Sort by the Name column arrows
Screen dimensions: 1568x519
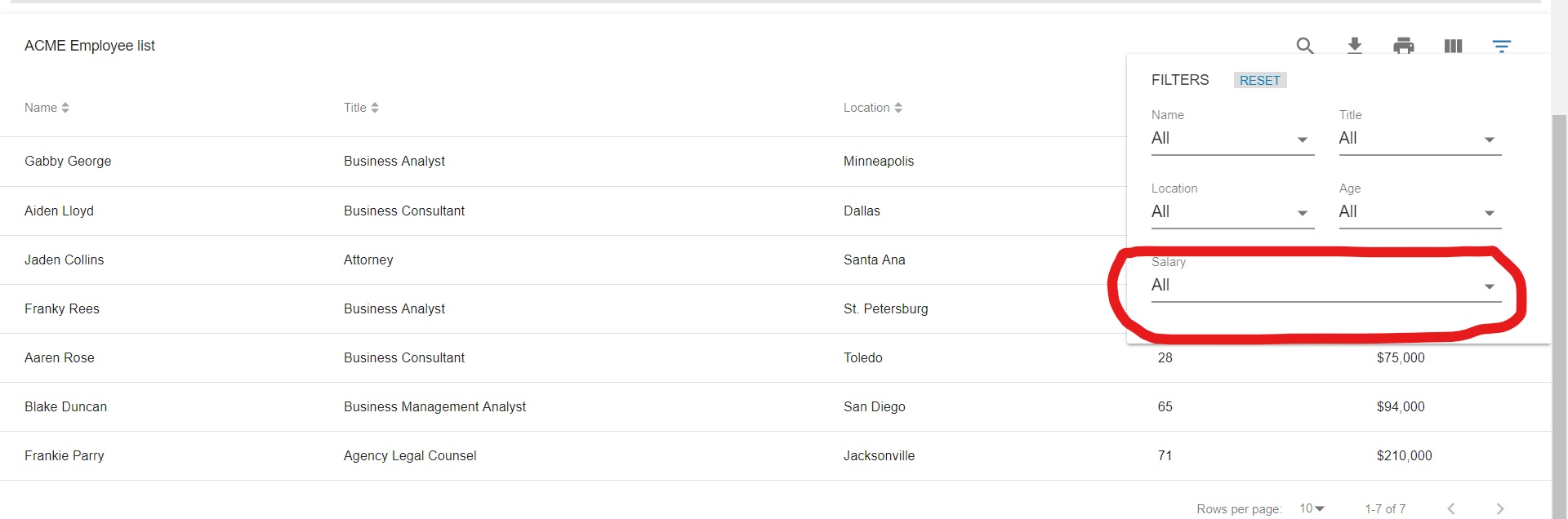point(65,108)
